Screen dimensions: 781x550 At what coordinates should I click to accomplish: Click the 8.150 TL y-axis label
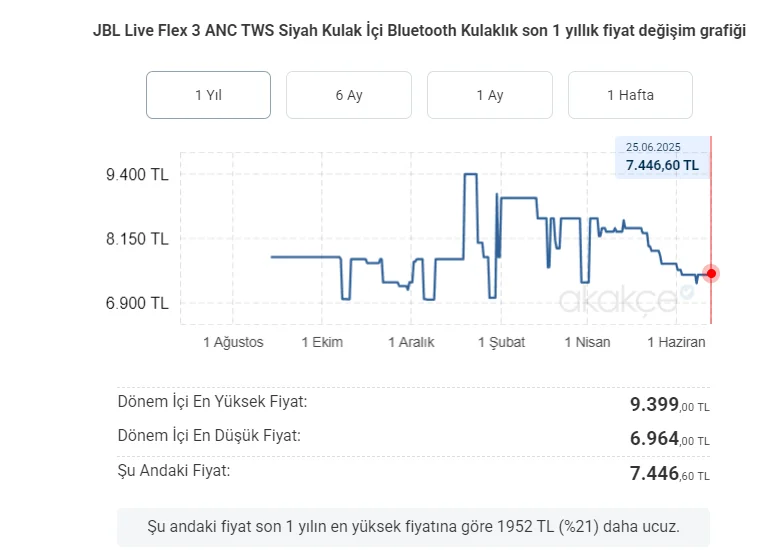click(x=137, y=239)
